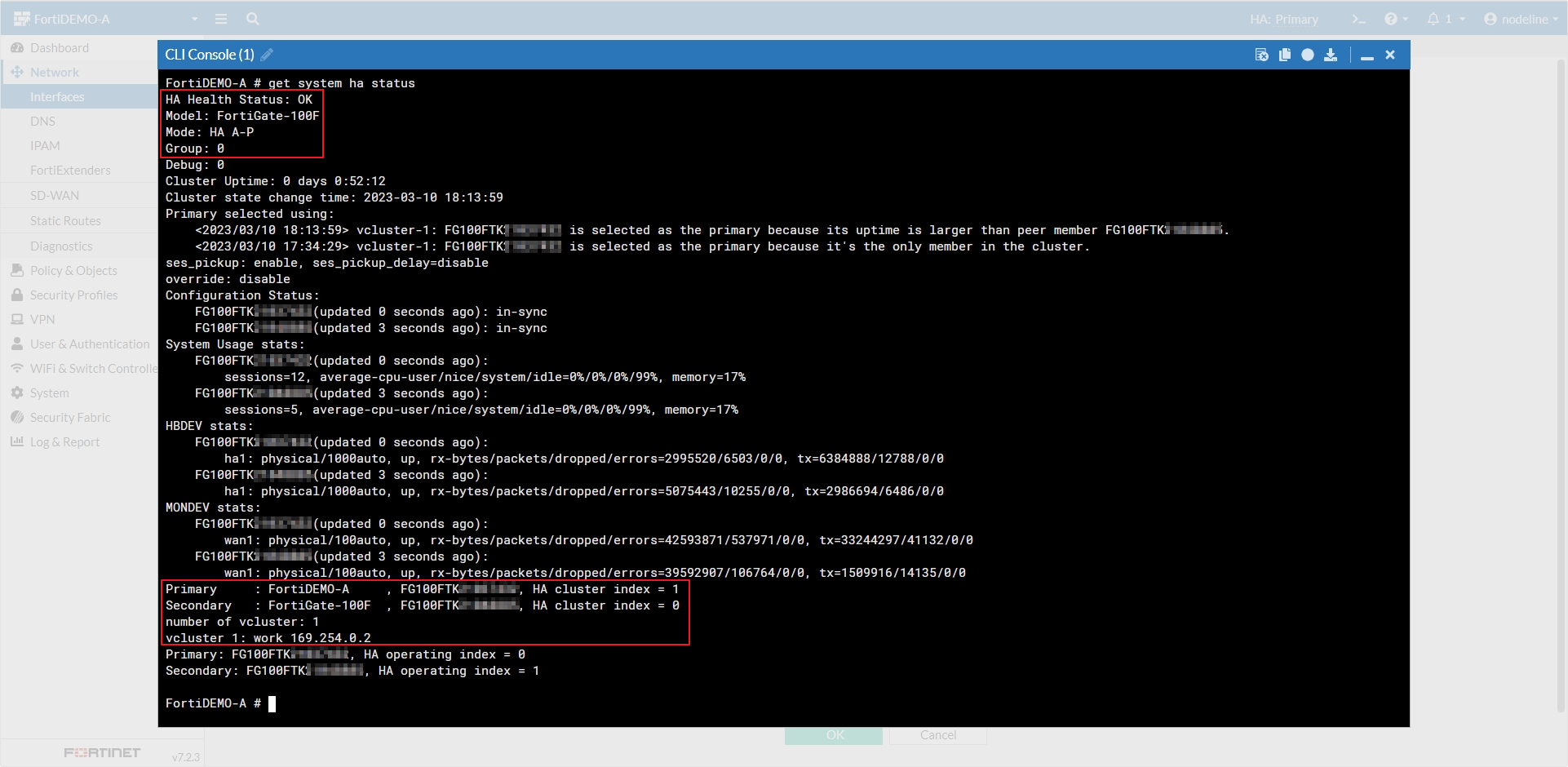Click 'Model: FortiGate-100F' line
The width and height of the screenshot is (1568, 767).
[x=242, y=116]
